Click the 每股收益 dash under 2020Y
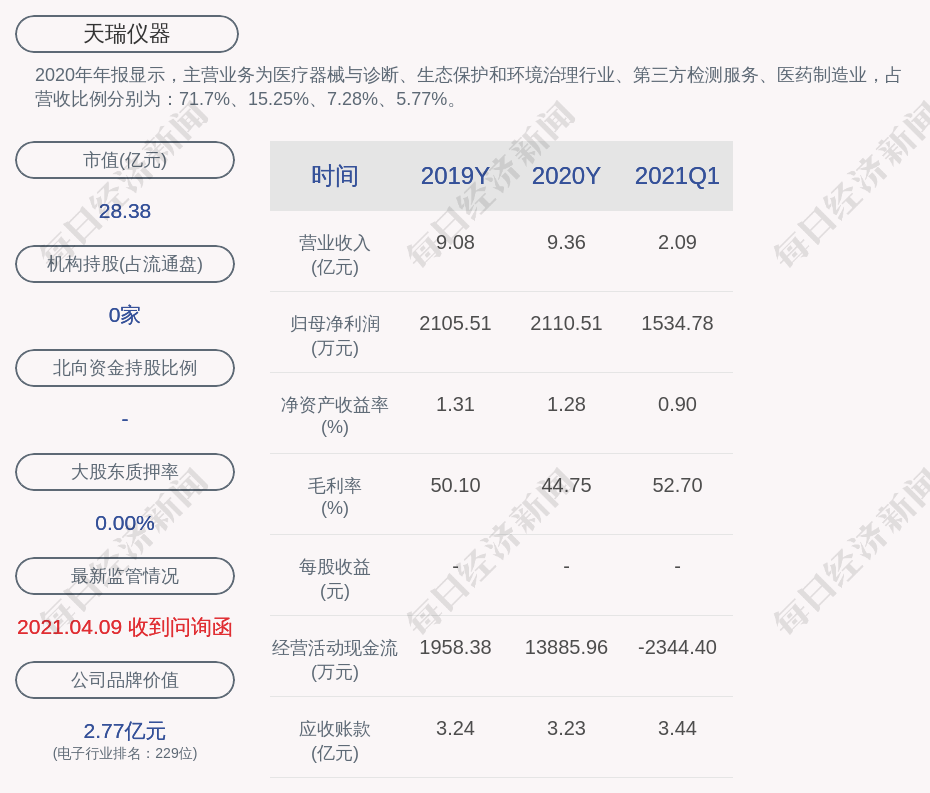The height and width of the screenshot is (793, 930). [x=566, y=567]
